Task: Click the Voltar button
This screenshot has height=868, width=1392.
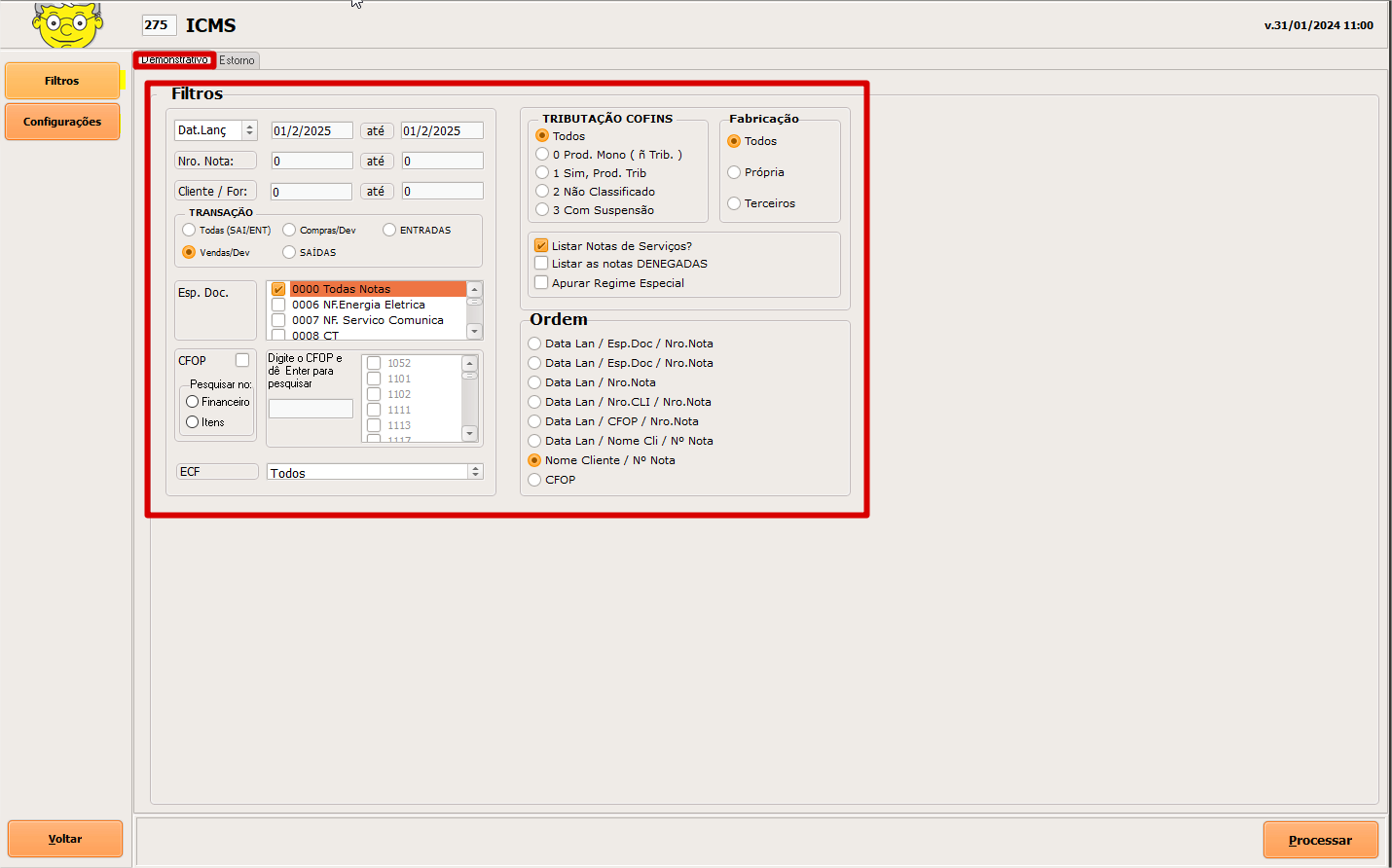Action: 65,839
